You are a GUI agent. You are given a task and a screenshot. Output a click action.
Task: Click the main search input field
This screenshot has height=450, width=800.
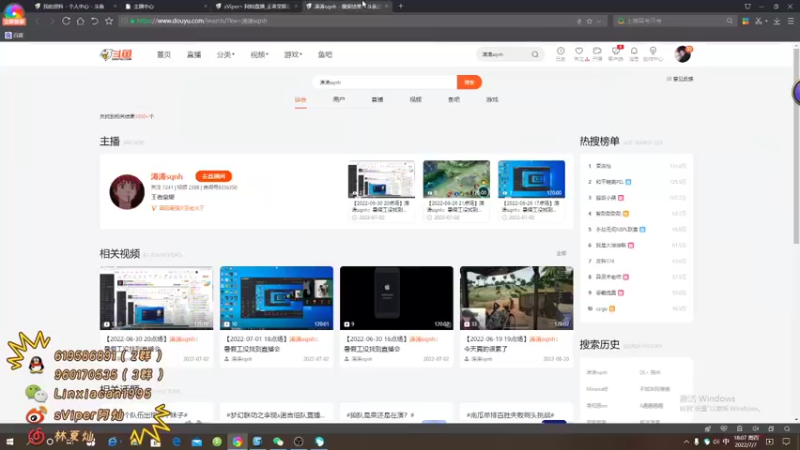coord(385,82)
